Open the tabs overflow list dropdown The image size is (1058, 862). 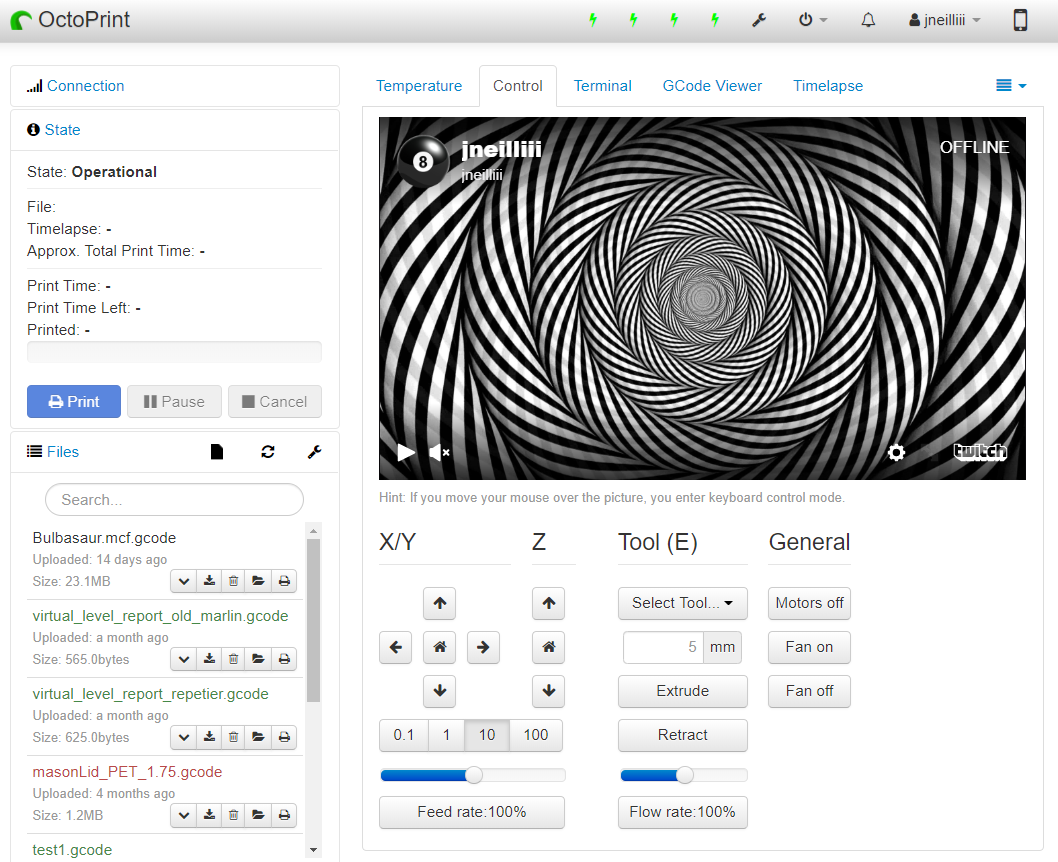[x=1011, y=86]
